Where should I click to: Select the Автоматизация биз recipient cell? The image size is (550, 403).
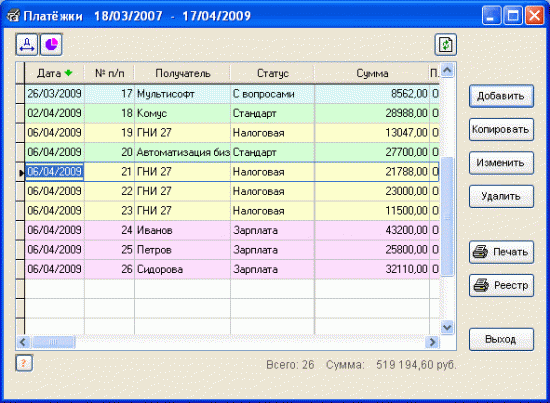point(182,152)
